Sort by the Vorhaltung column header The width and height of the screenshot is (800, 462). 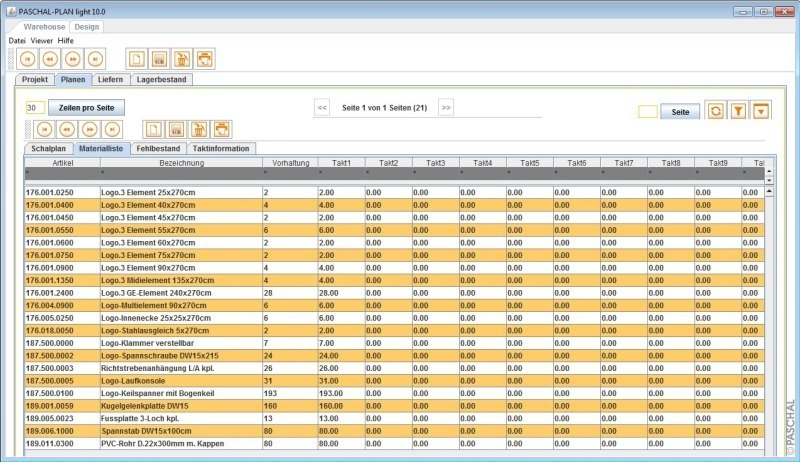[x=290, y=163]
